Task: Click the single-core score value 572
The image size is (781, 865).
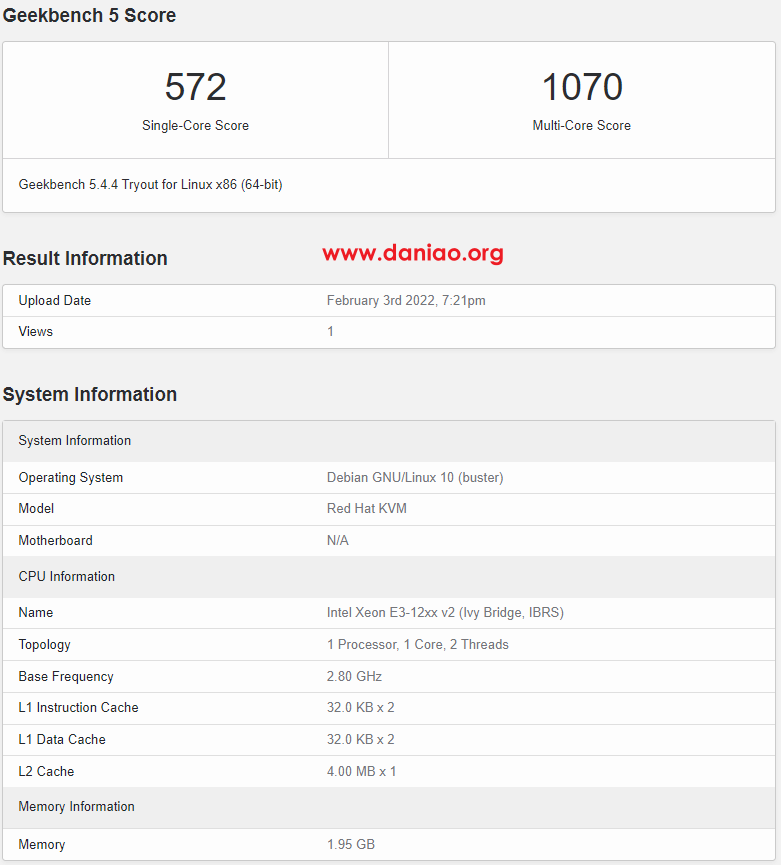Action: pos(196,87)
